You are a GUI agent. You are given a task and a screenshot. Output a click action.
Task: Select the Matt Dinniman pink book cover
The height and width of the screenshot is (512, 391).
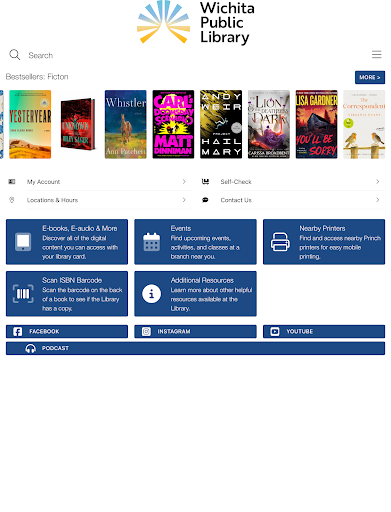(173, 124)
